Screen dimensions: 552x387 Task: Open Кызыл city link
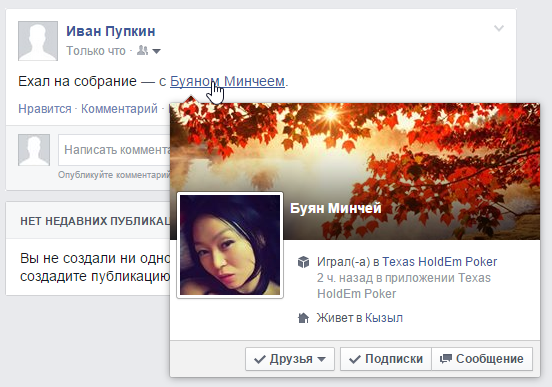(384, 318)
